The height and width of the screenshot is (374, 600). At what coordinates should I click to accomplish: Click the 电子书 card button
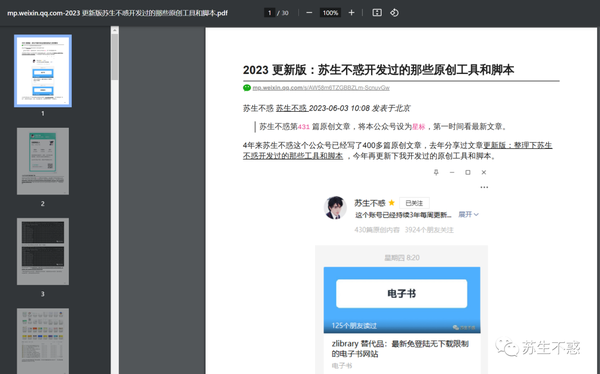click(401, 294)
